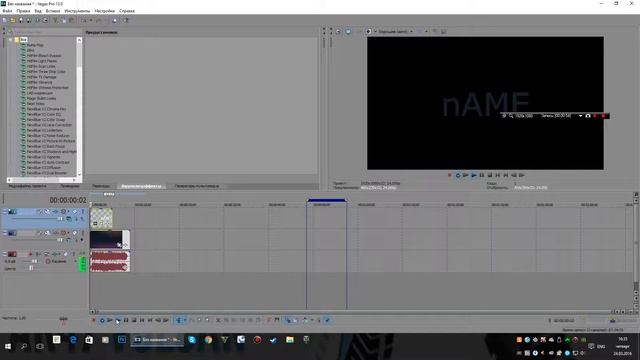Viewport: 640px width, 360px height.
Task: Arm the audio track for recording
Action: 31,254
